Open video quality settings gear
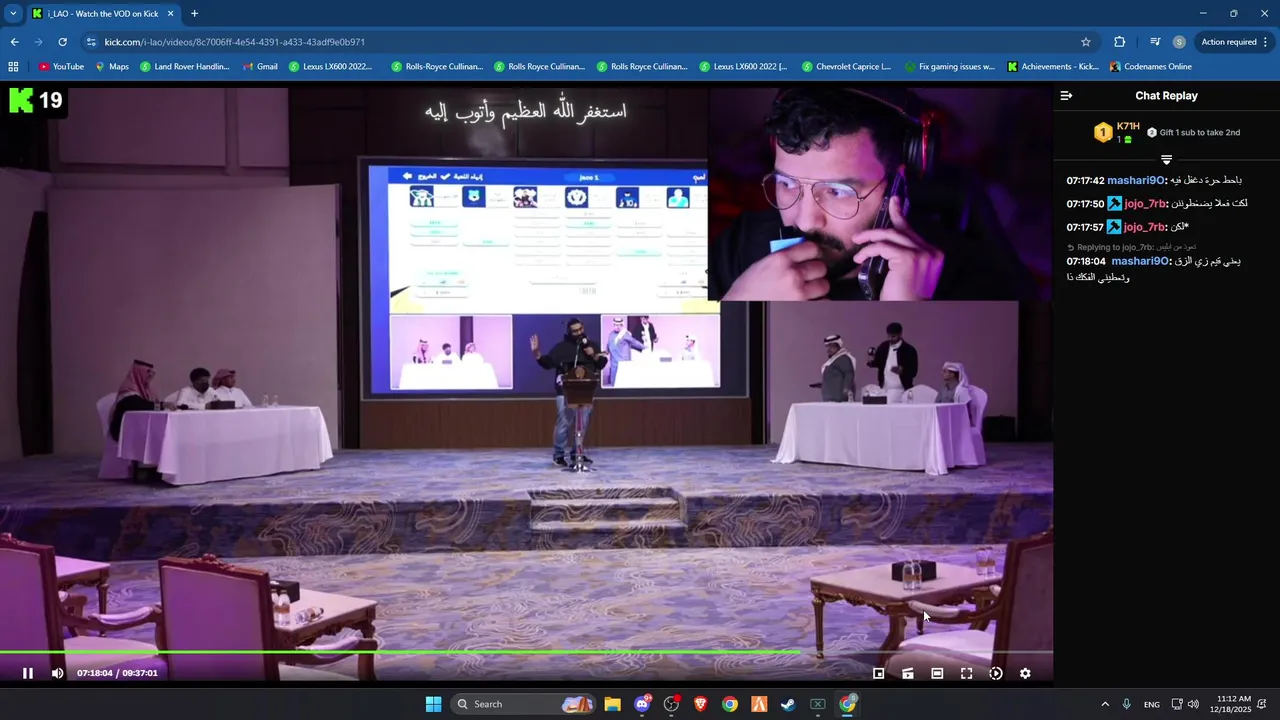Image resolution: width=1280 pixels, height=720 pixels. (x=1025, y=673)
